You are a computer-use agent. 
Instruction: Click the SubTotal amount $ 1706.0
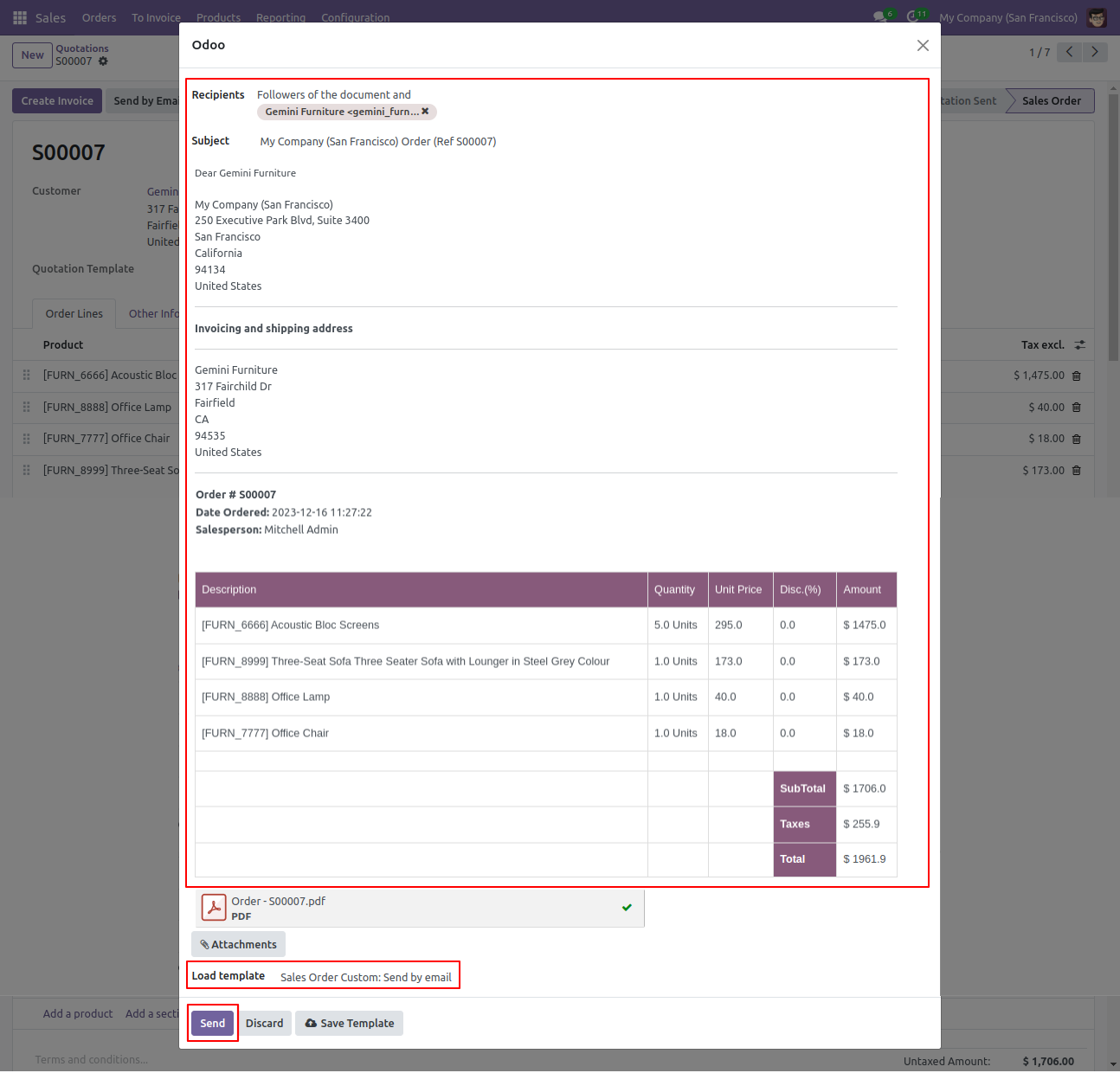(865, 788)
